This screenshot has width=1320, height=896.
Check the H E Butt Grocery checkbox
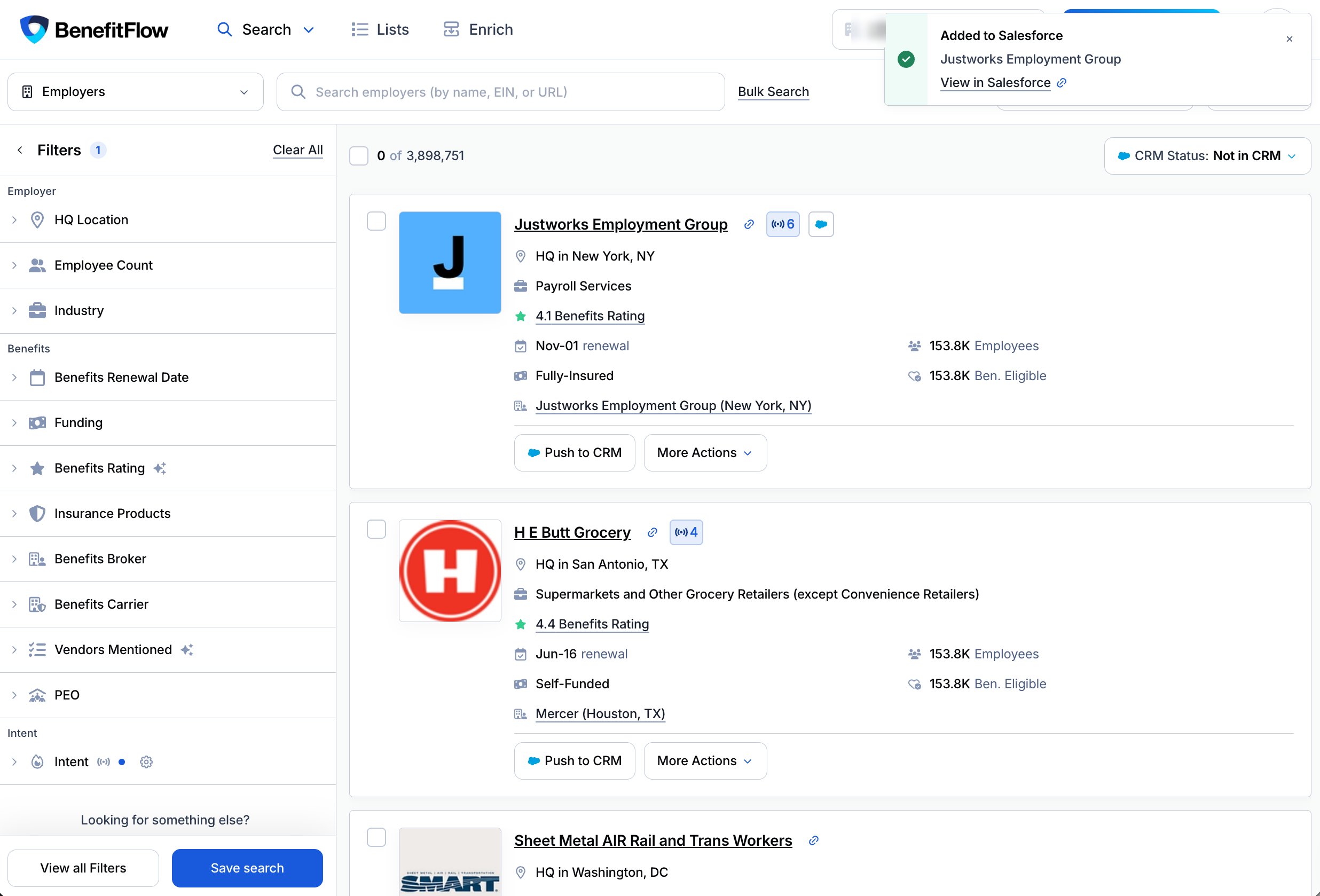[x=376, y=529]
